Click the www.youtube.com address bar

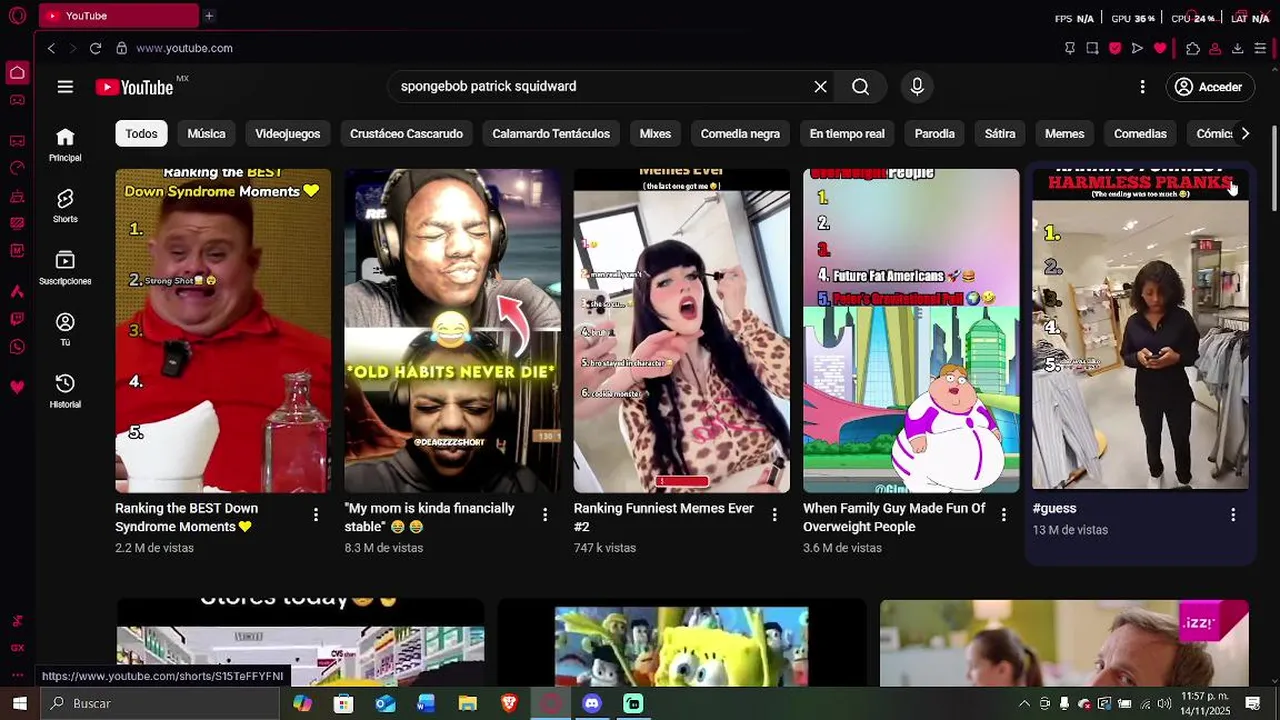point(184,48)
